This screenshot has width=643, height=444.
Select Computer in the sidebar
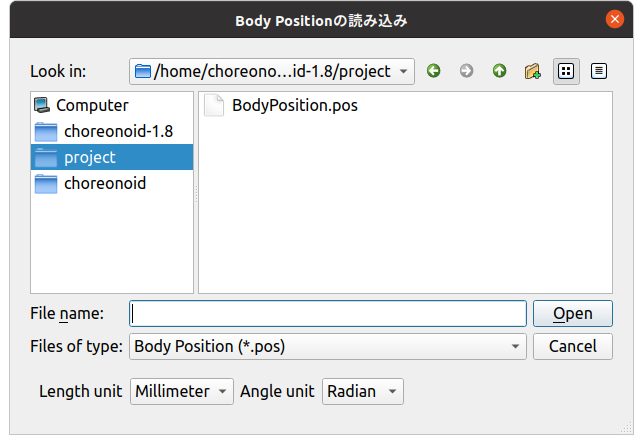(x=90, y=104)
